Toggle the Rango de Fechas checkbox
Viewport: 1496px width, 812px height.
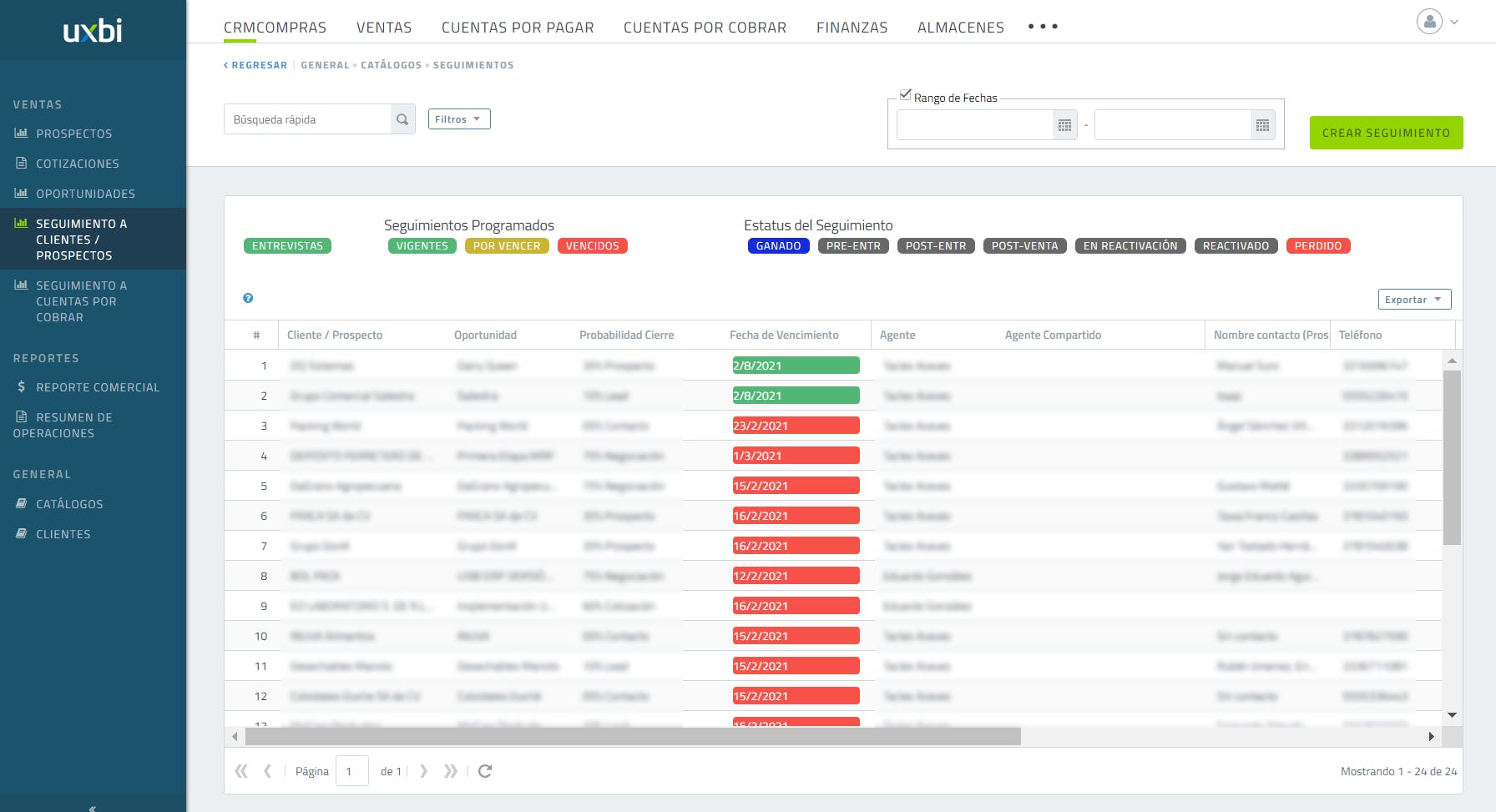click(905, 94)
